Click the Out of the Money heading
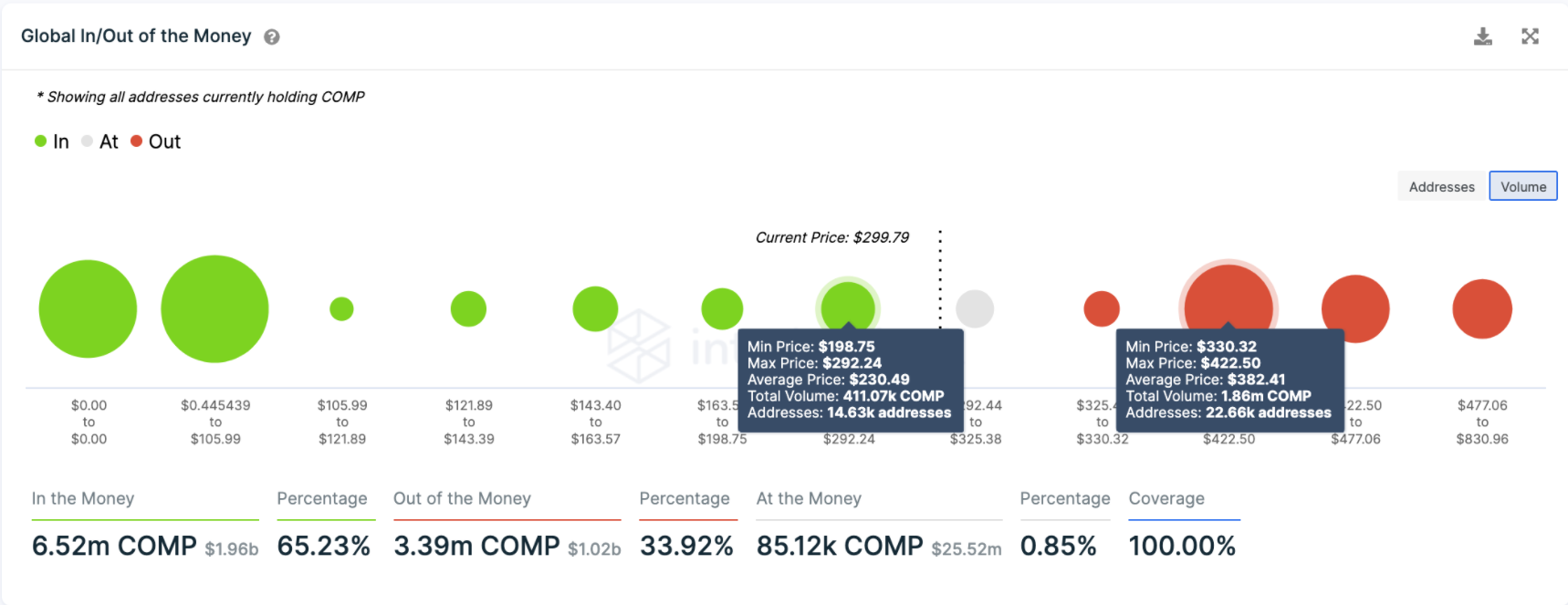The image size is (1568, 605). pos(462,498)
